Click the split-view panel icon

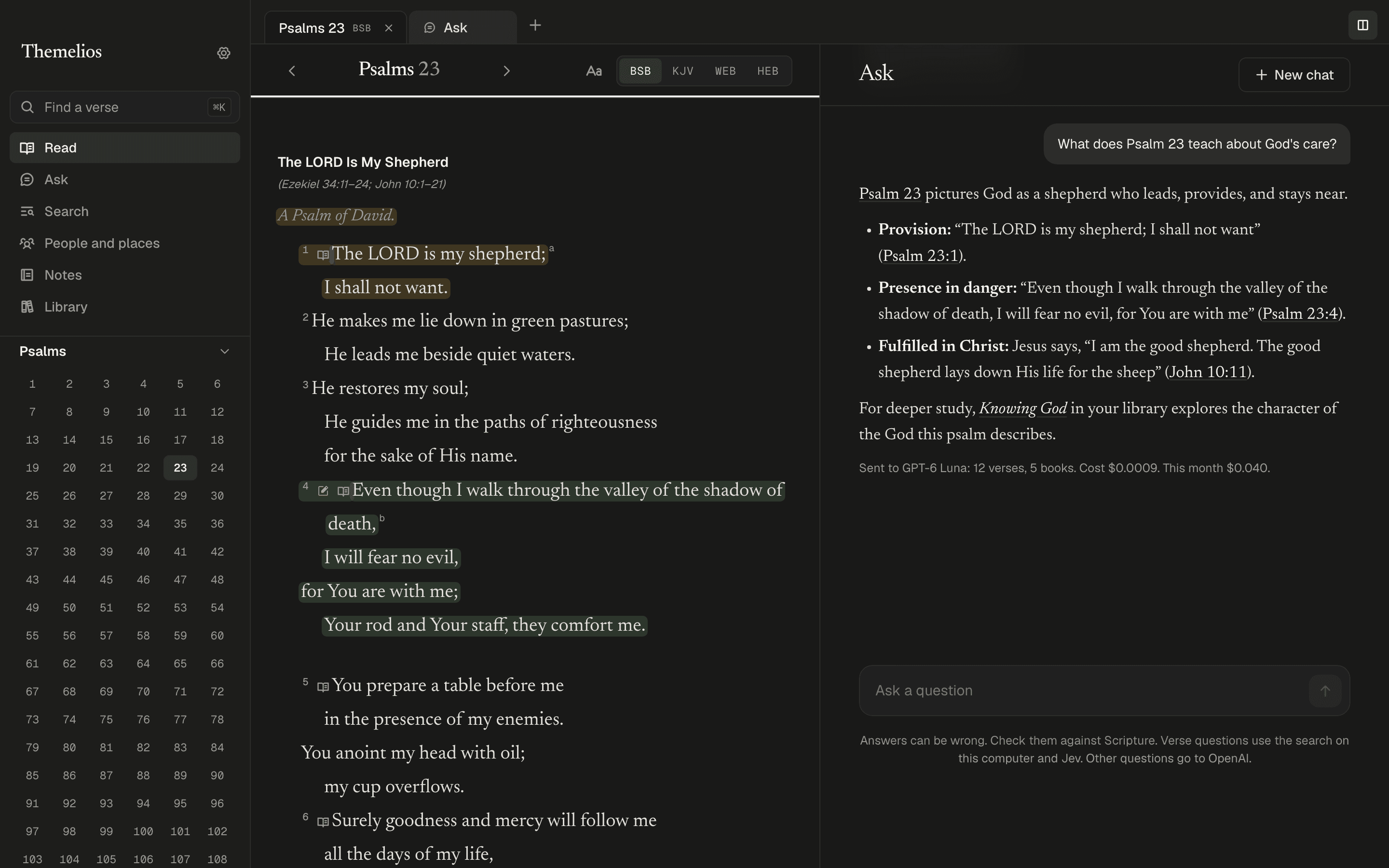point(1362,25)
